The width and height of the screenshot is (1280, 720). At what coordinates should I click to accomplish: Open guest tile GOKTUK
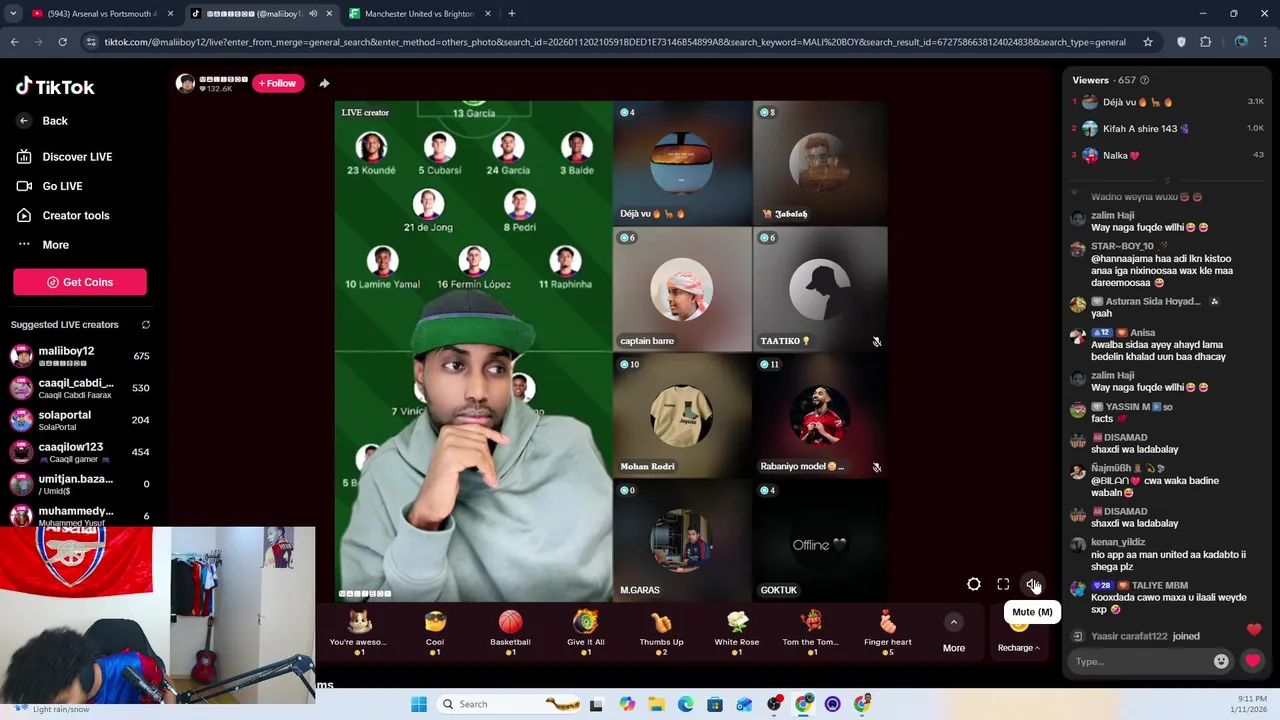820,540
